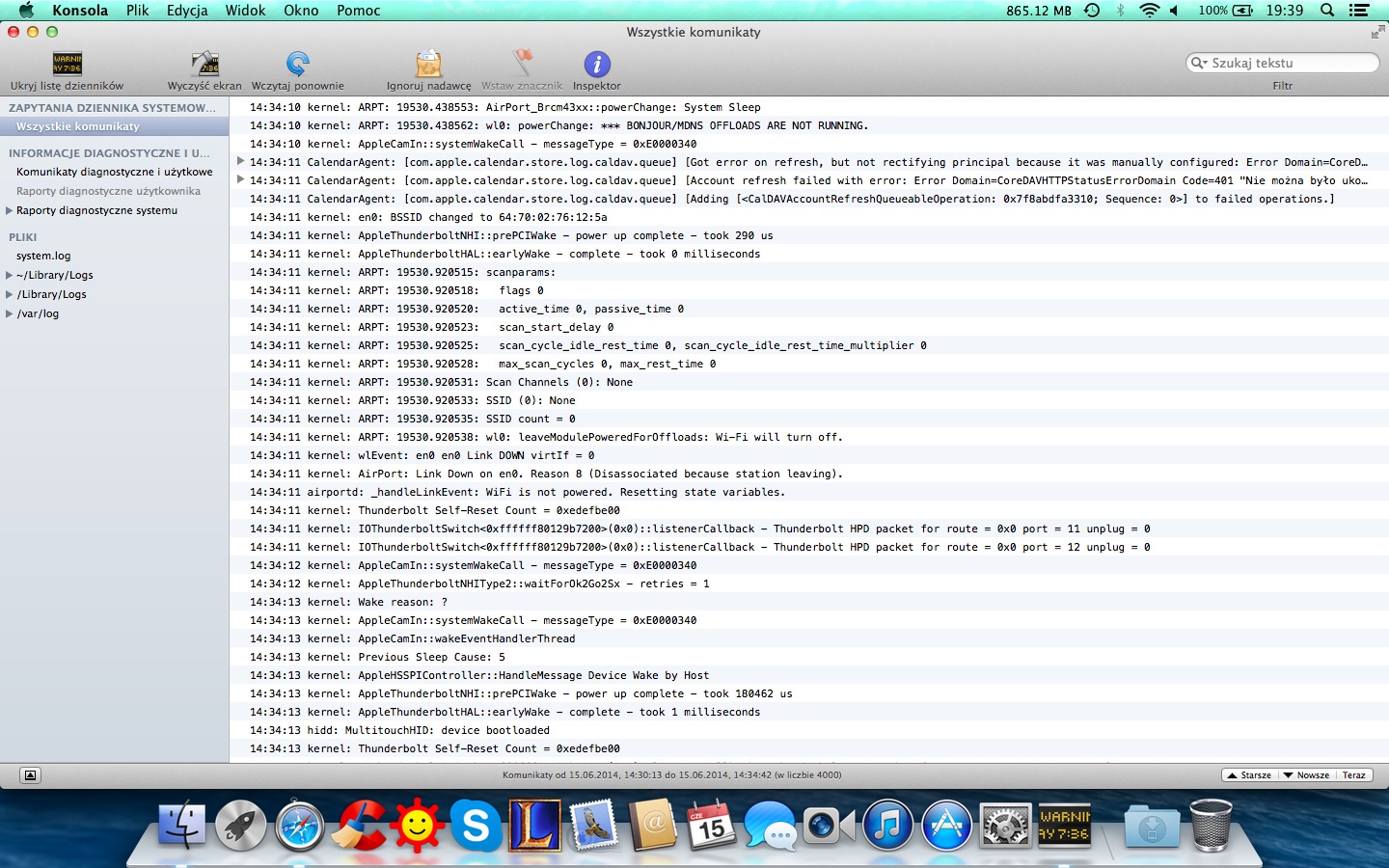1389x868 pixels.
Task: Expand the 'Got error on refresh' log entry
Action: coord(240,161)
